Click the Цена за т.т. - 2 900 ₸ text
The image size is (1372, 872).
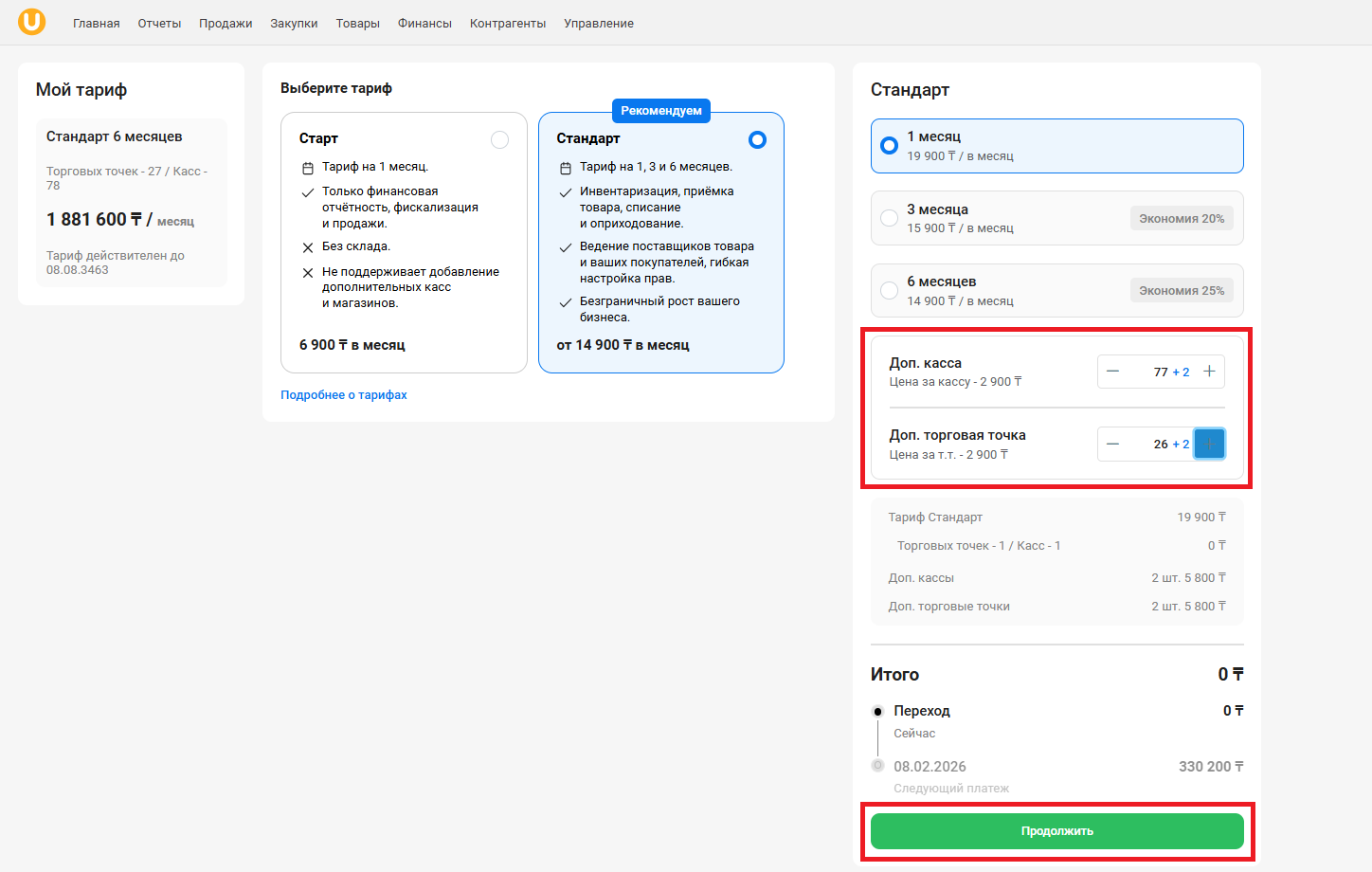tap(948, 455)
